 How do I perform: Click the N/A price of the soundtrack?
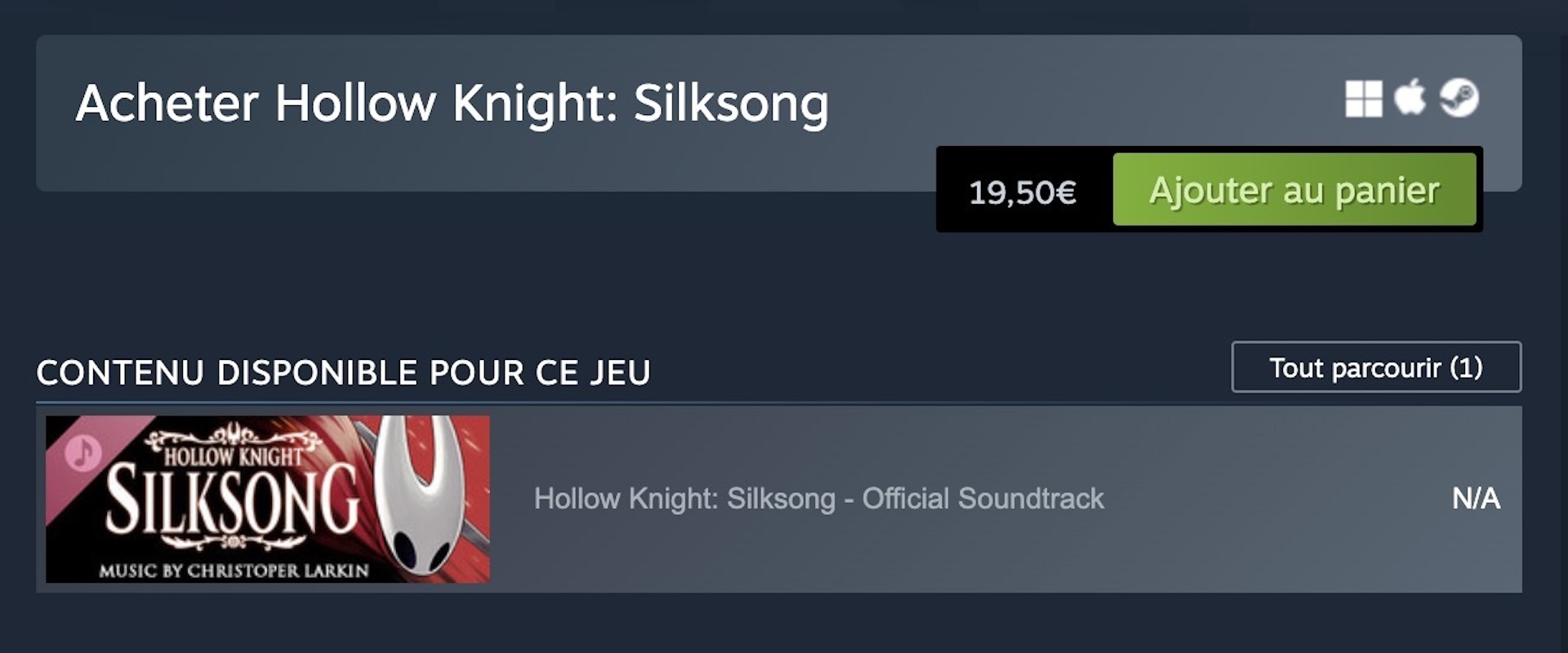(1476, 499)
